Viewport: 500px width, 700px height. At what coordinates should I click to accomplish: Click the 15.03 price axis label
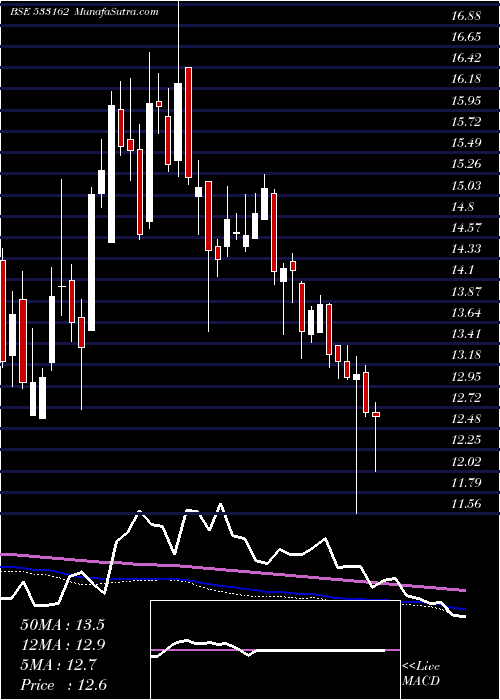click(x=466, y=186)
